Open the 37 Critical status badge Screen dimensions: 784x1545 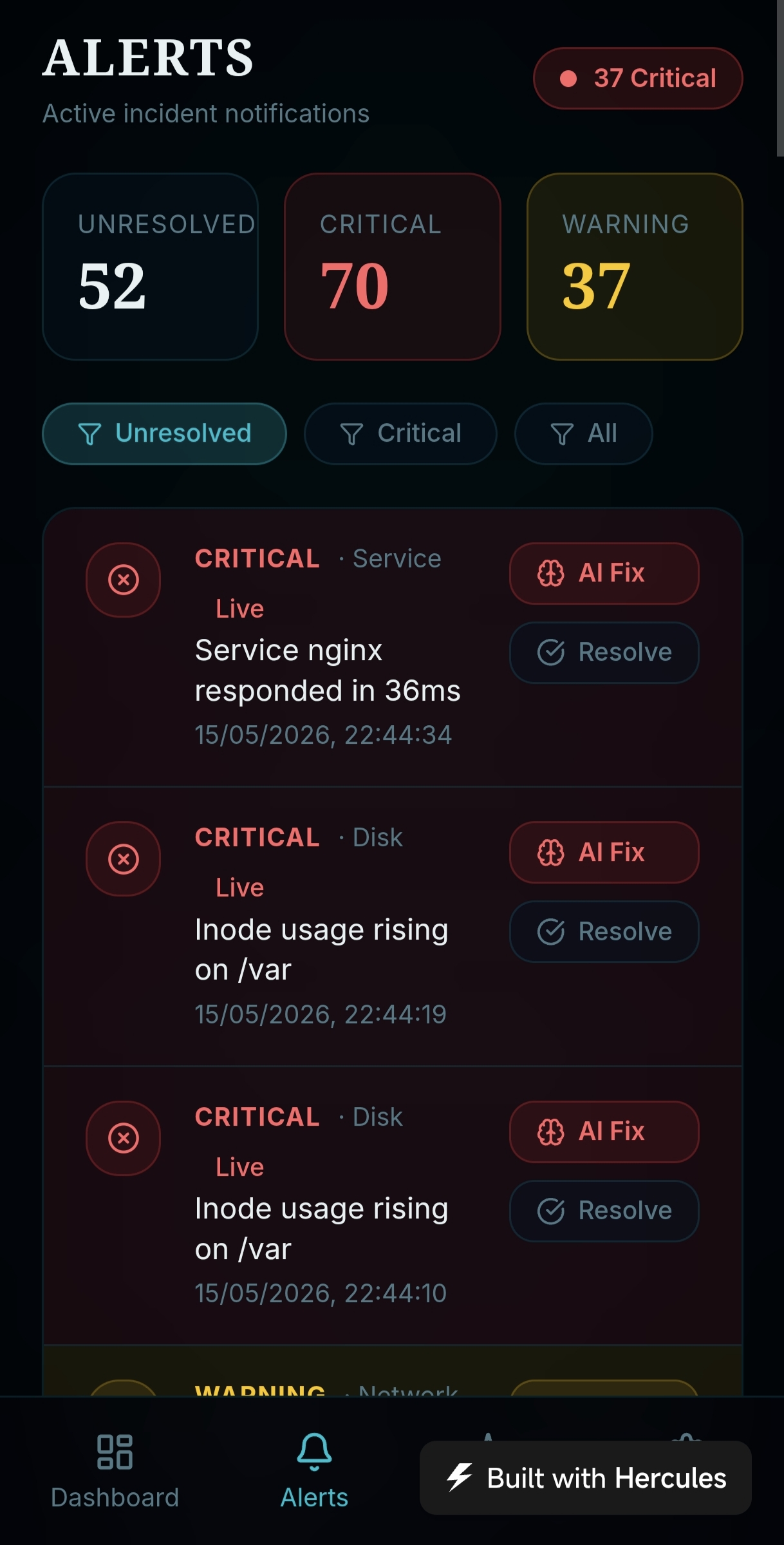tap(638, 78)
